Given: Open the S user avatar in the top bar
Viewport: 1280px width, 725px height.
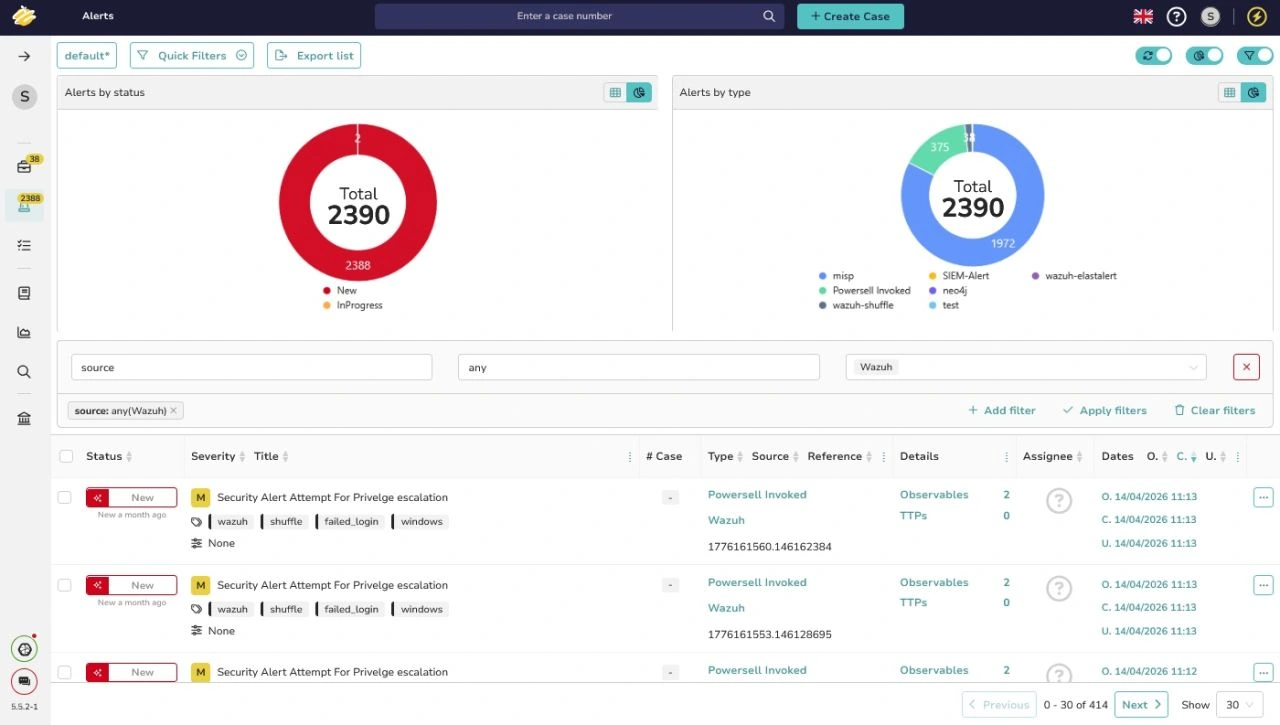Looking at the screenshot, I should point(1210,16).
